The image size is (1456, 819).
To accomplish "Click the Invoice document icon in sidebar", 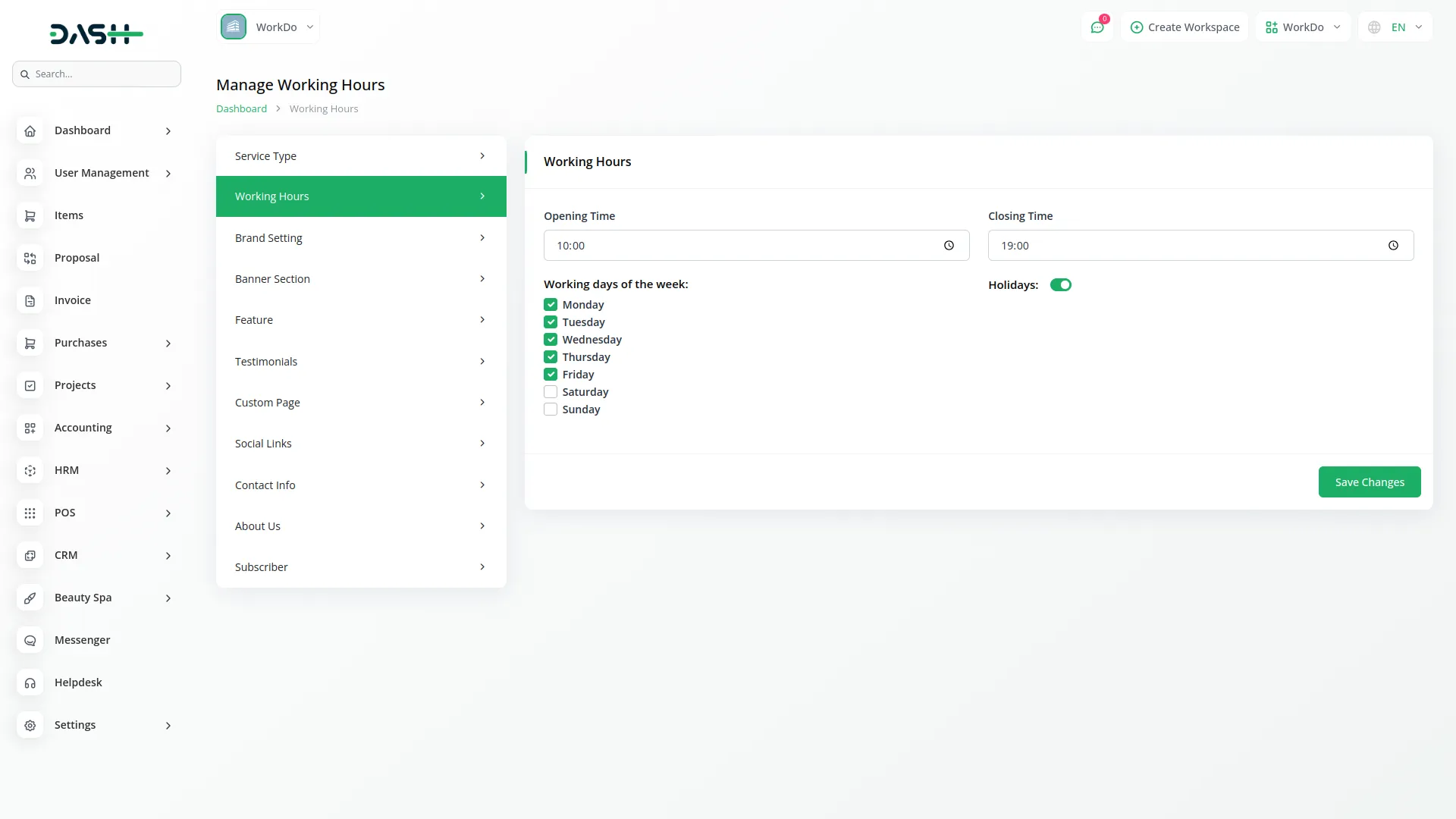I will tap(30, 300).
